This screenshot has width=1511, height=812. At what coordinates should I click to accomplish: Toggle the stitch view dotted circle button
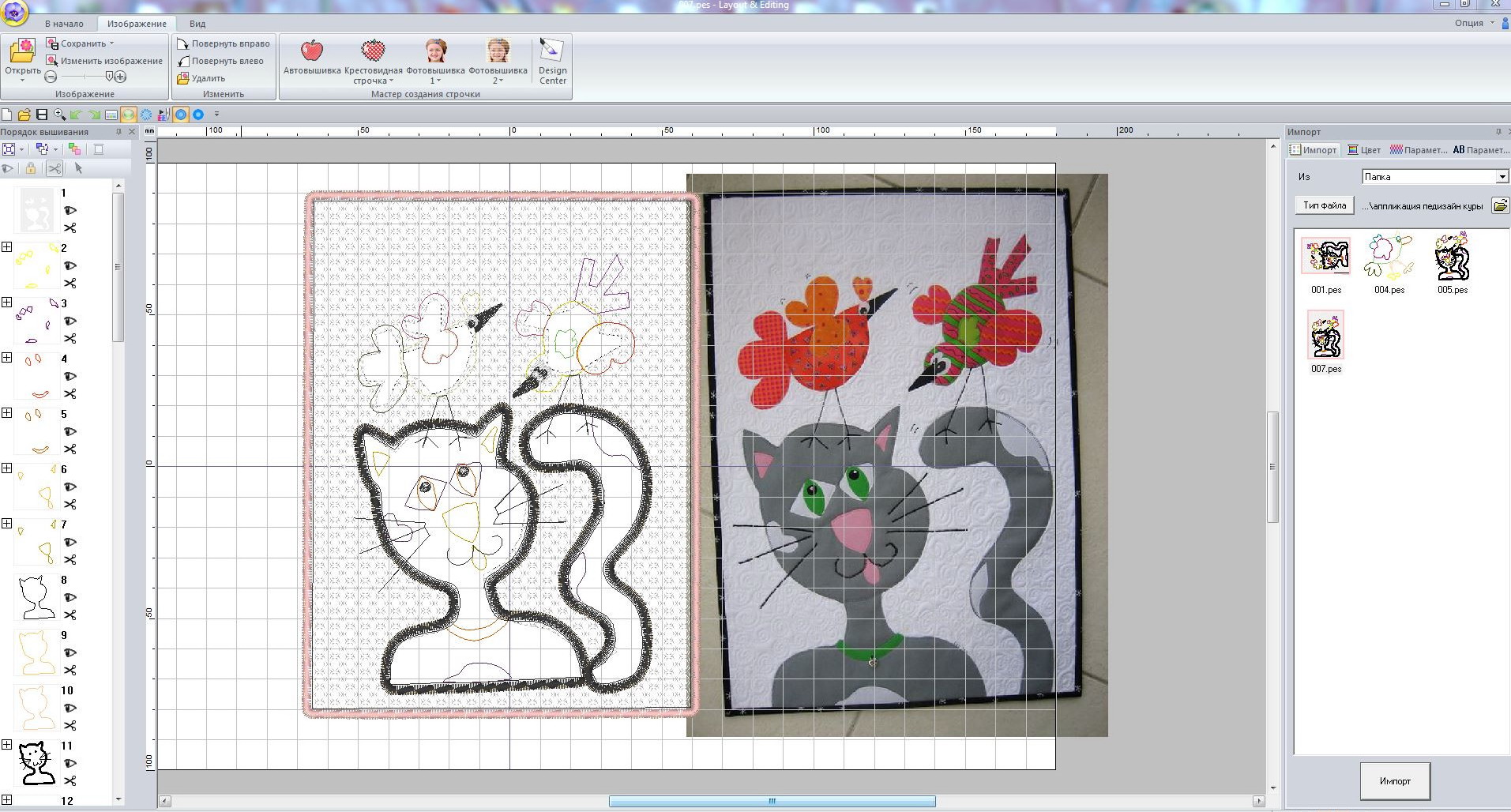(146, 115)
